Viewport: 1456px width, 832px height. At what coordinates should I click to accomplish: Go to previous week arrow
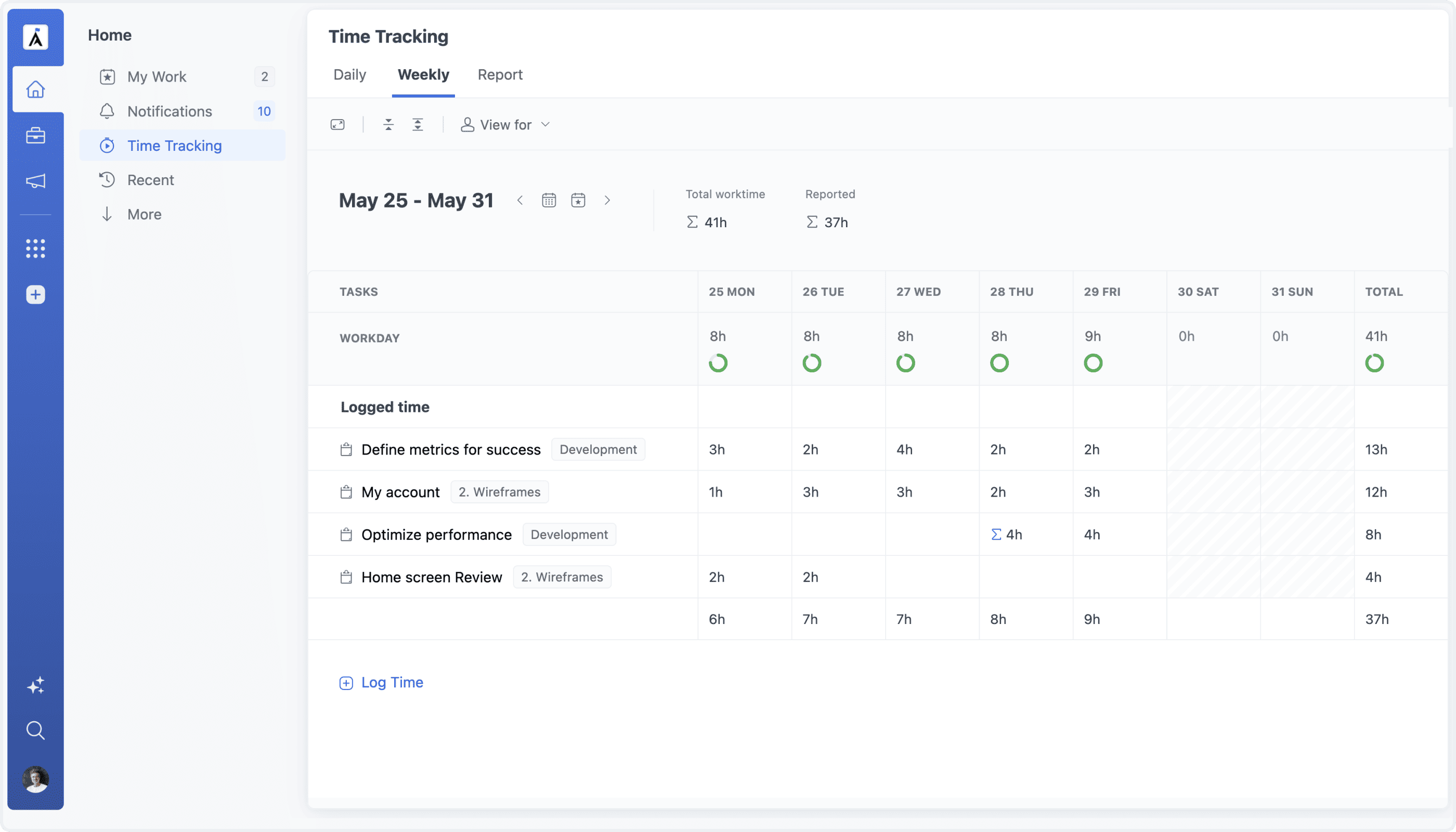click(x=520, y=200)
